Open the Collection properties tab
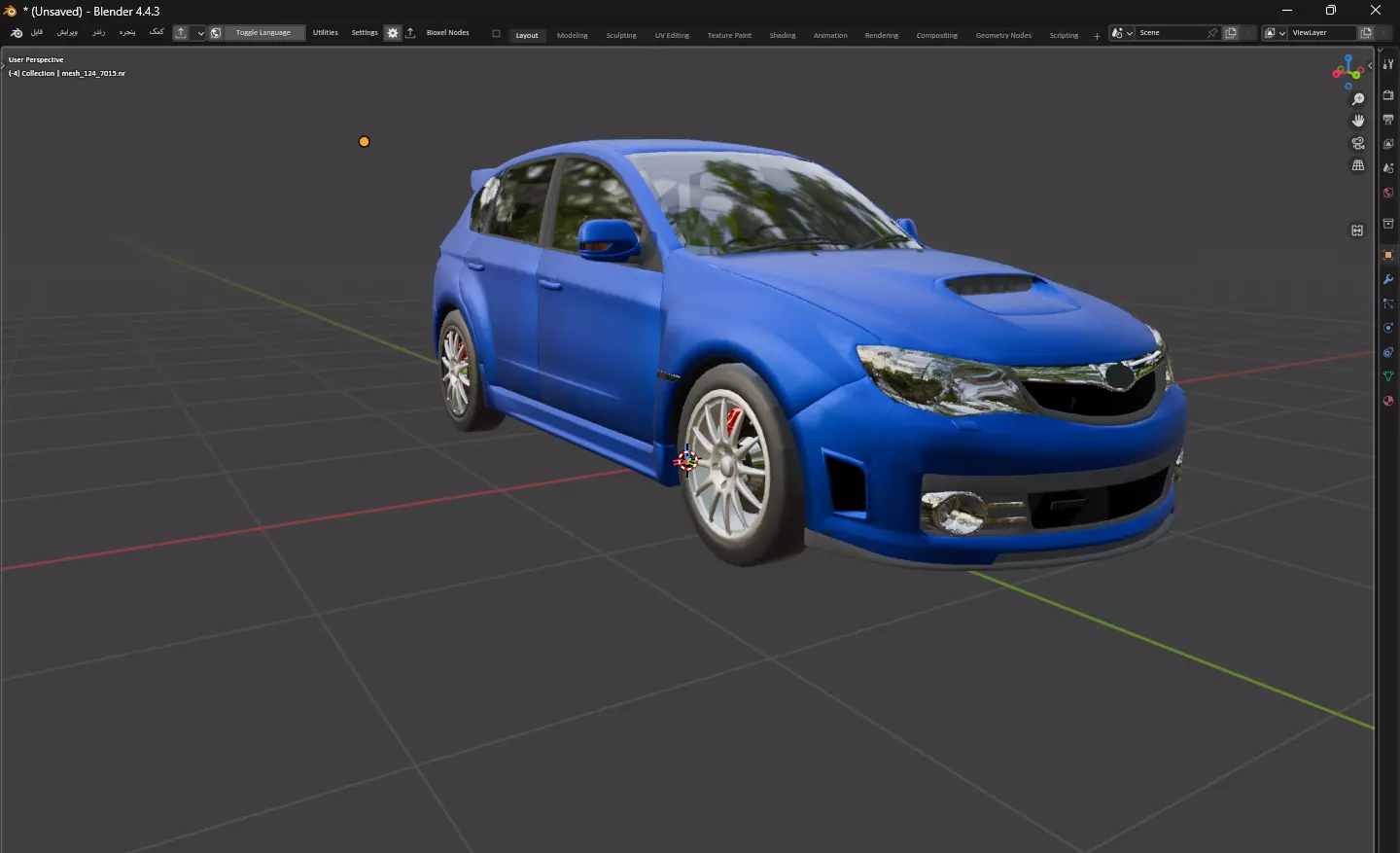Screen dimensions: 1400x853 pyautogui.click(x=1388, y=224)
